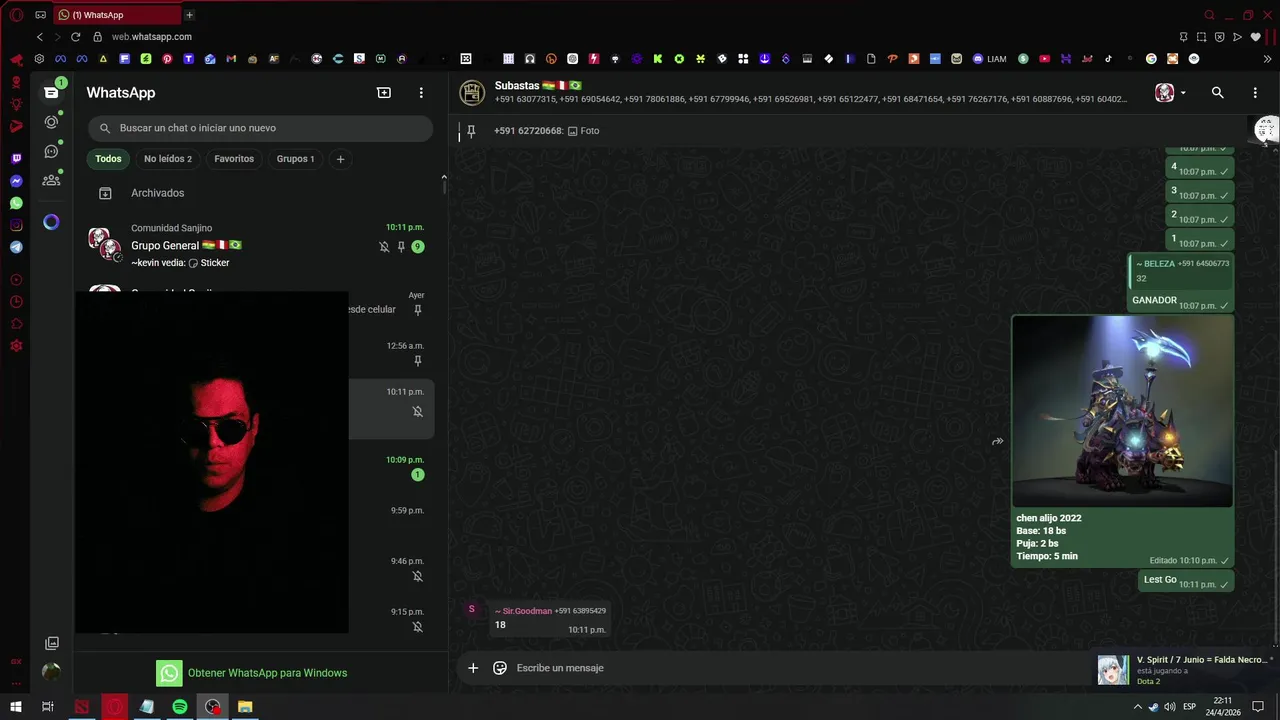Open Pinterest bookmark in bookmarks bar
The width and height of the screenshot is (1280, 720).
pyautogui.click(x=167, y=59)
